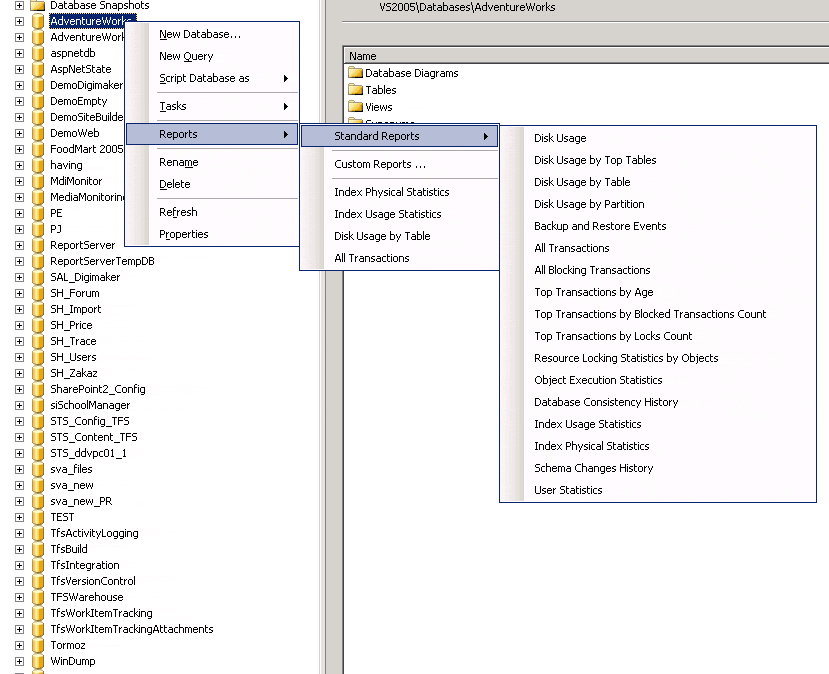Choose Delete in the context menu

pos(213,184)
